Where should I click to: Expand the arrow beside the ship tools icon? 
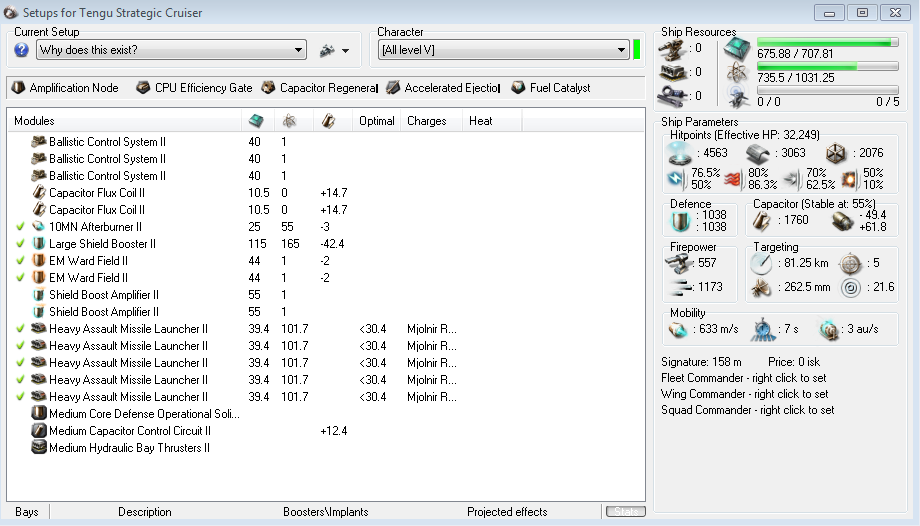pos(346,51)
